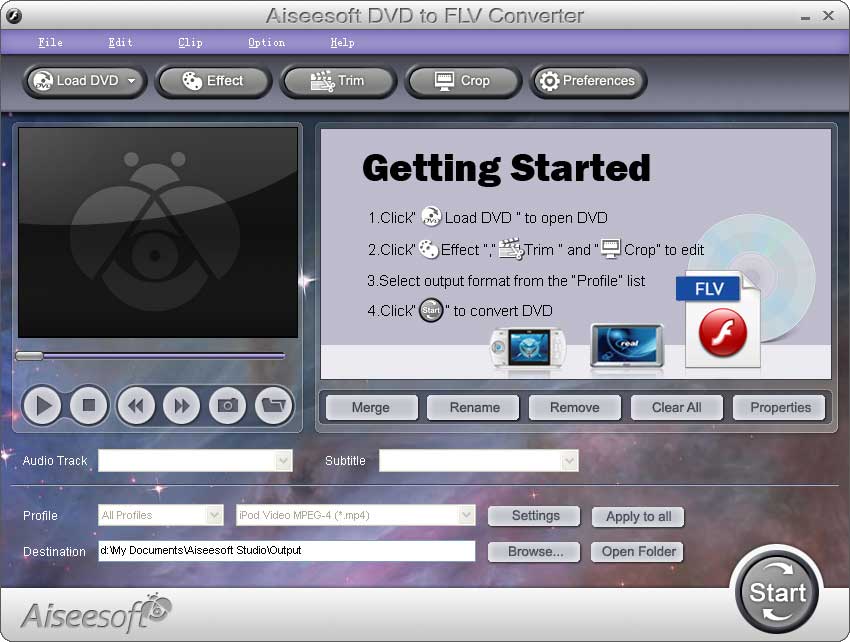The height and width of the screenshot is (642, 850).
Task: Open the Trim tool
Action: (338, 82)
